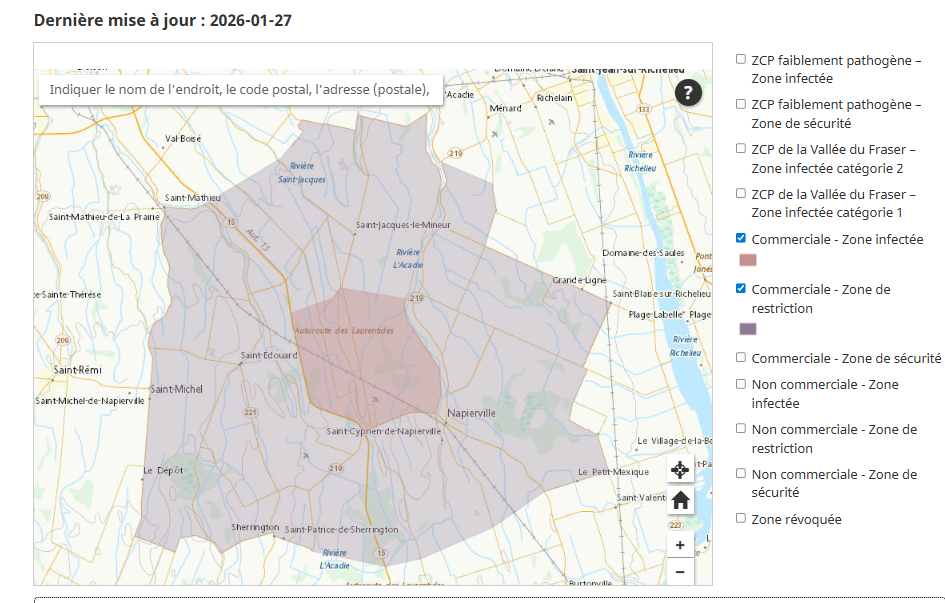
Task: Click the map location search field
Action: [x=240, y=90]
